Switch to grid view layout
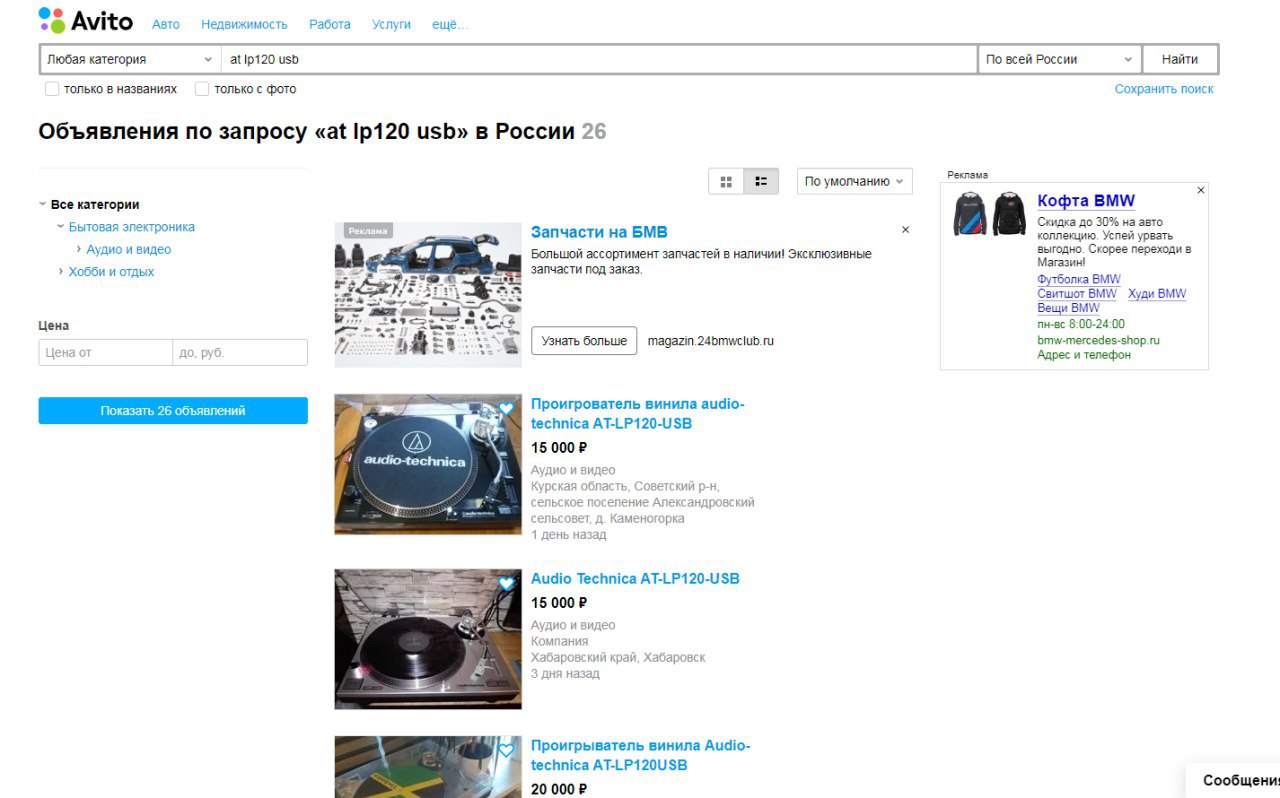Image resolution: width=1280 pixels, height=798 pixels. [x=726, y=181]
